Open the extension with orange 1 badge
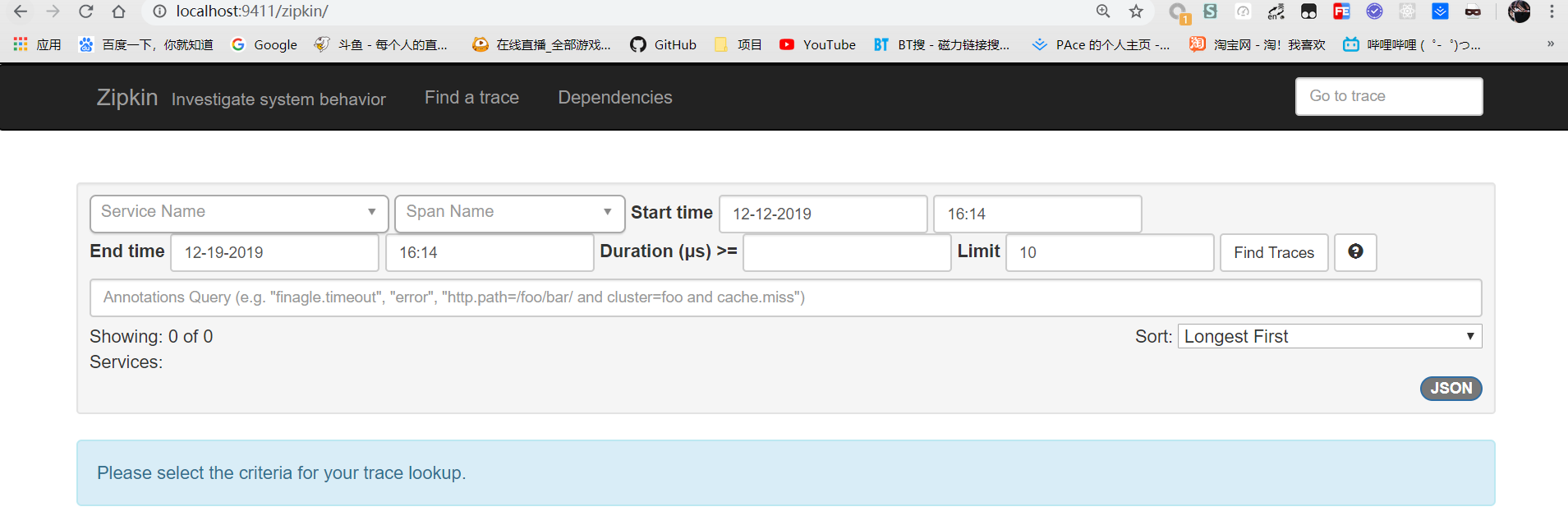 tap(1179, 12)
